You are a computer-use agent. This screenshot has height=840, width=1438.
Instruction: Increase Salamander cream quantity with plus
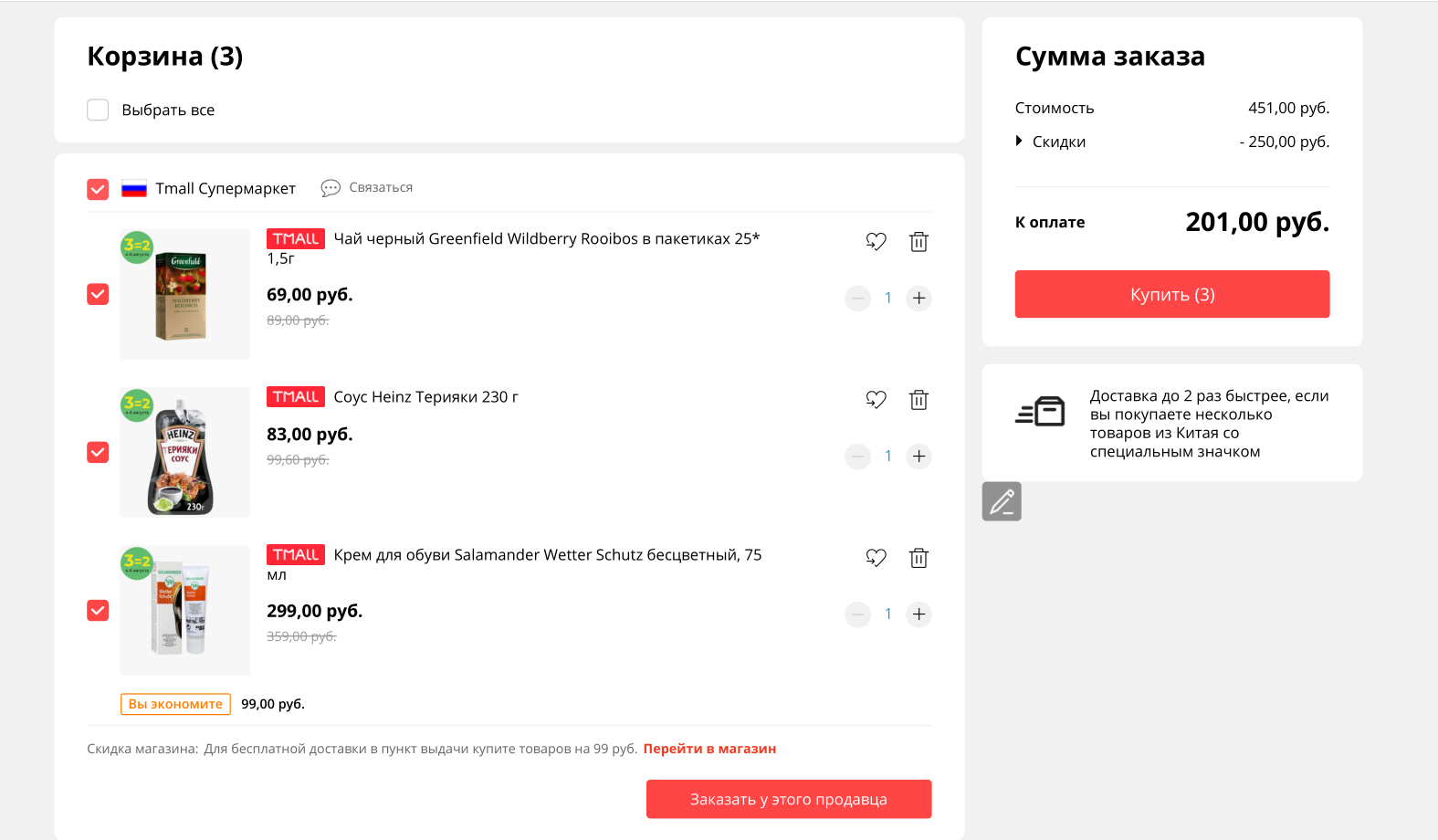(918, 614)
